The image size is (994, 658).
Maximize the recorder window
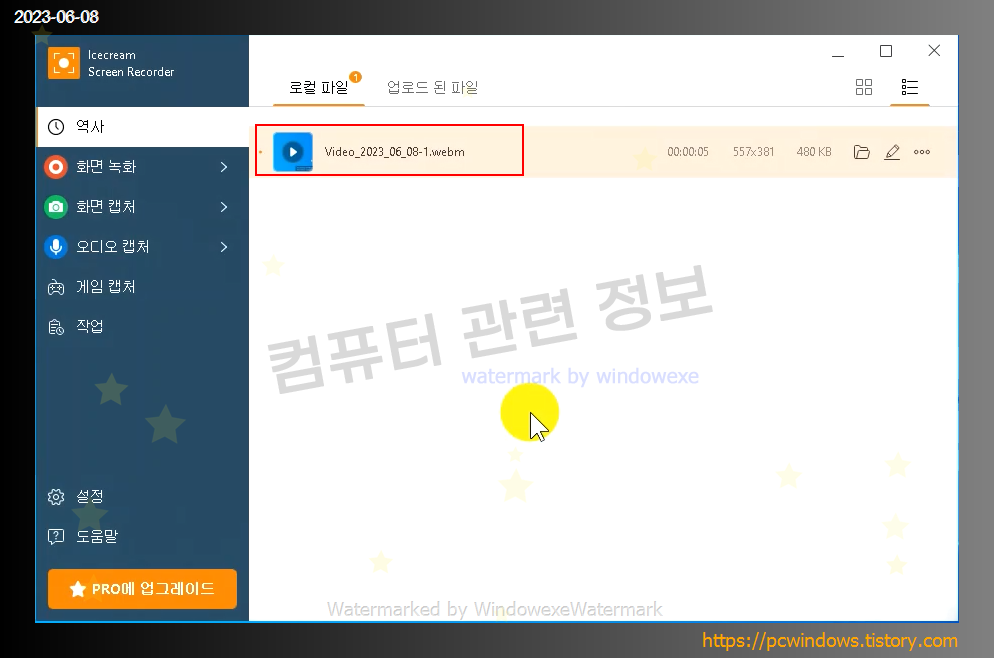(886, 51)
